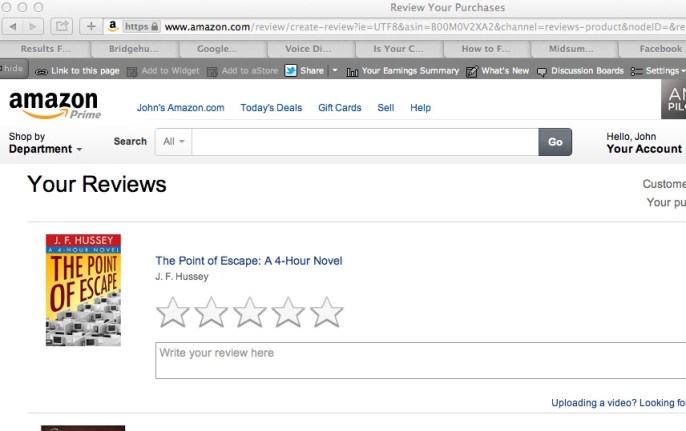Open the Associates Settings menu
686x431 pixels.
658,71
